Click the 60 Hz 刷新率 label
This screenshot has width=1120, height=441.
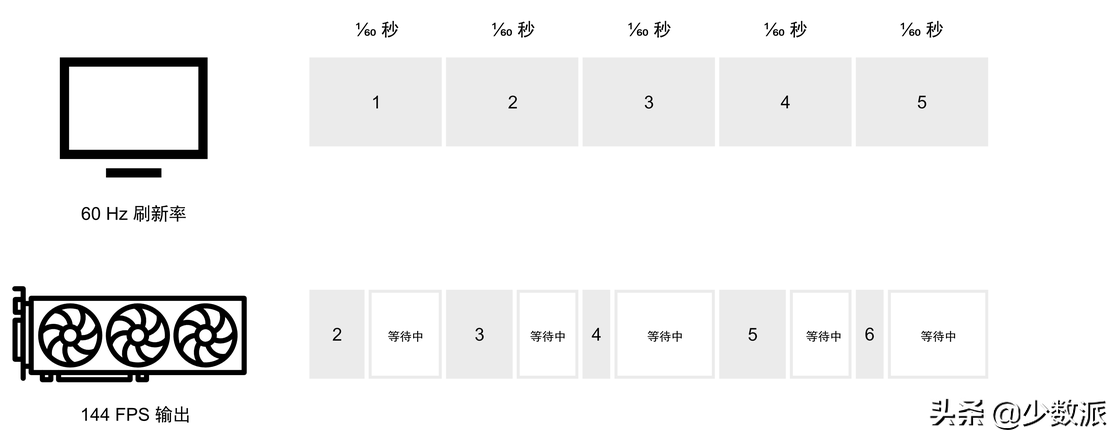click(x=134, y=214)
